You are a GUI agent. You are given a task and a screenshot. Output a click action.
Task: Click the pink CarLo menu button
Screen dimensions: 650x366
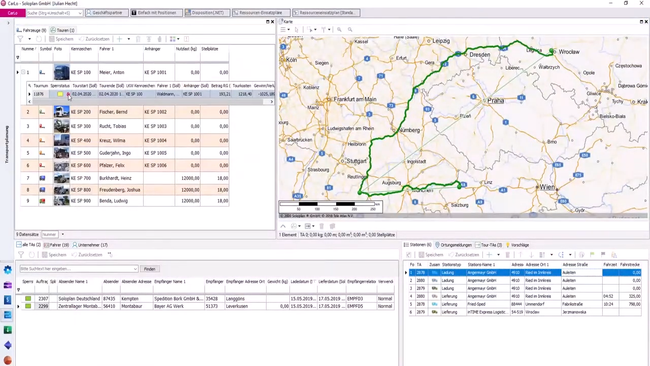coord(13,13)
